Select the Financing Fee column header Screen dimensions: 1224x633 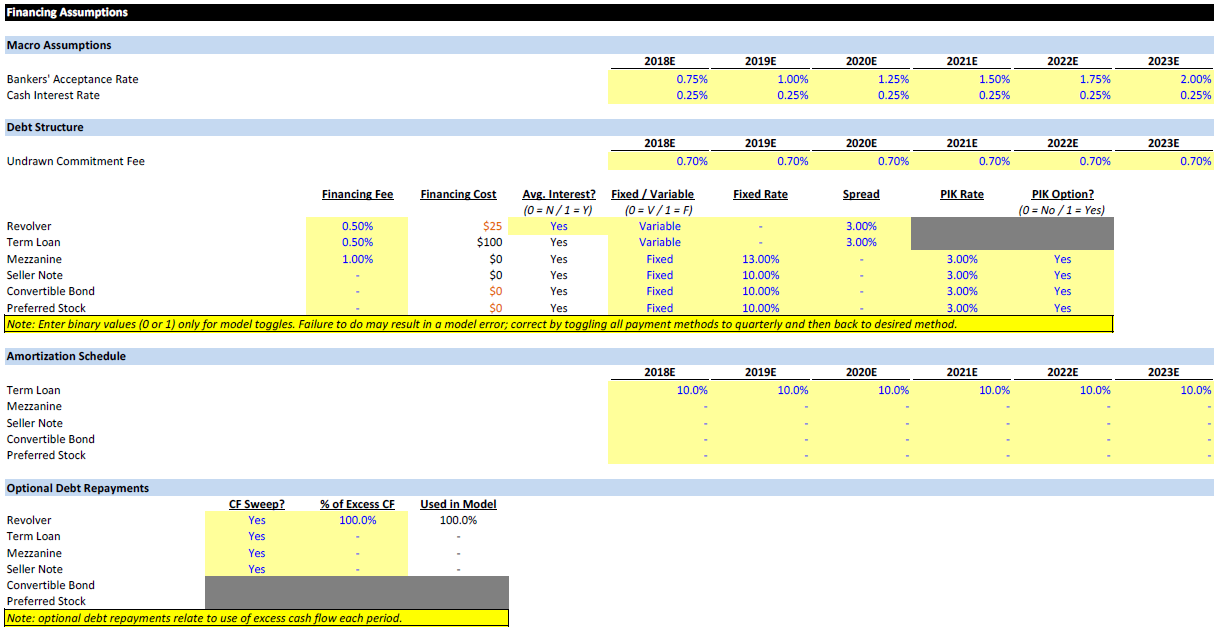[357, 194]
